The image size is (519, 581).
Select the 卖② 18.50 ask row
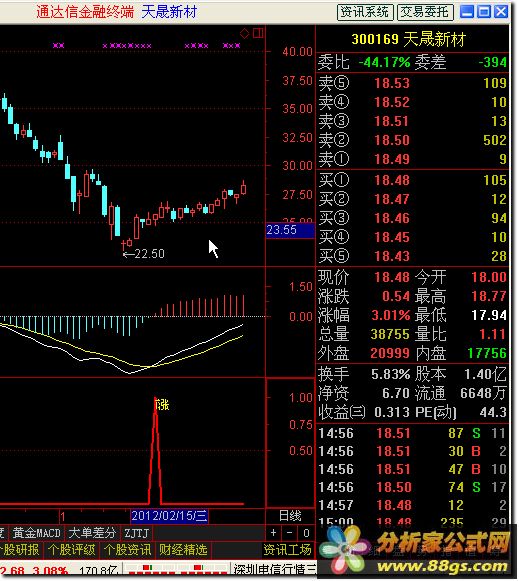412,140
